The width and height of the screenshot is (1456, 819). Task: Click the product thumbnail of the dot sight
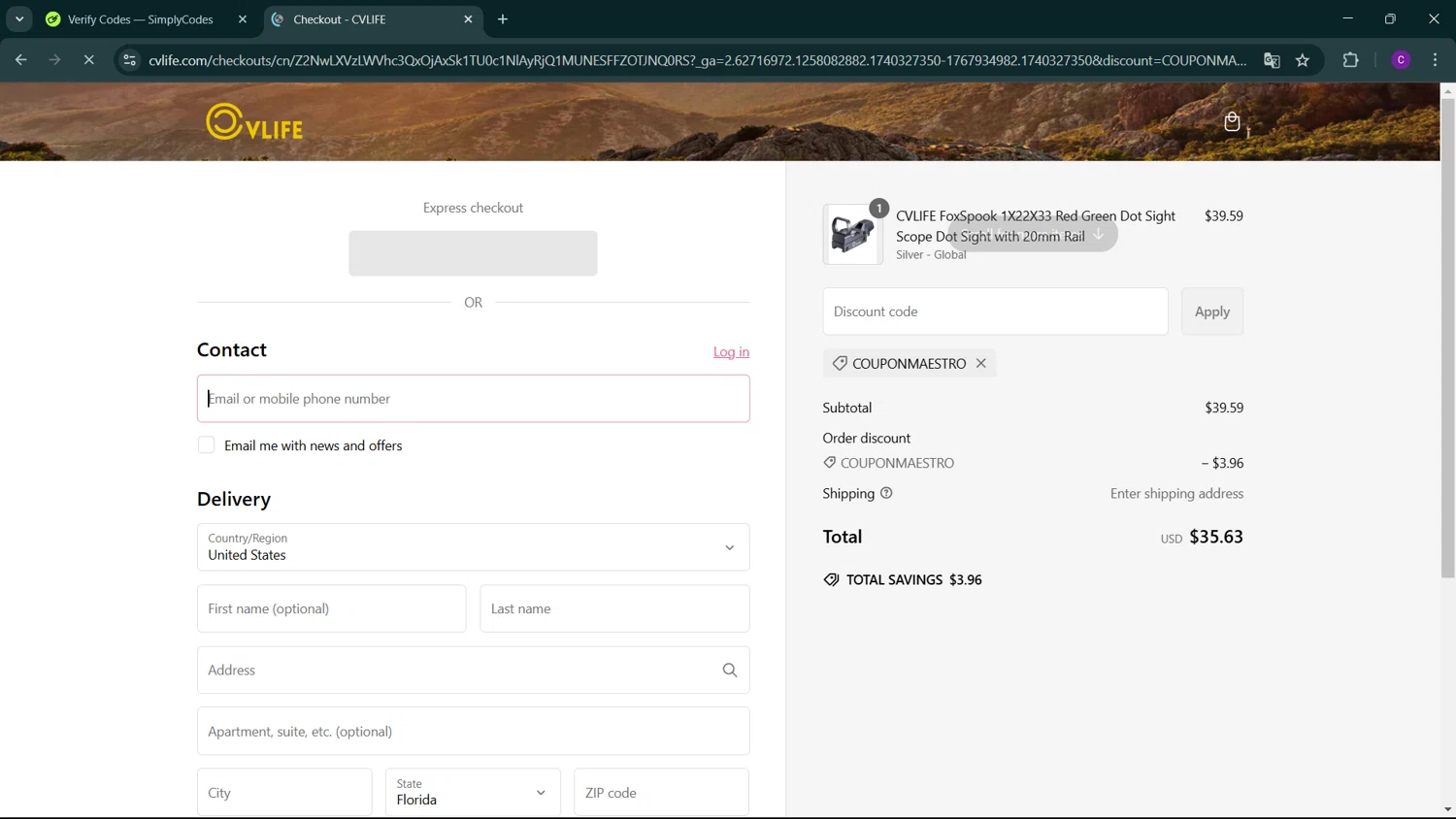point(852,234)
